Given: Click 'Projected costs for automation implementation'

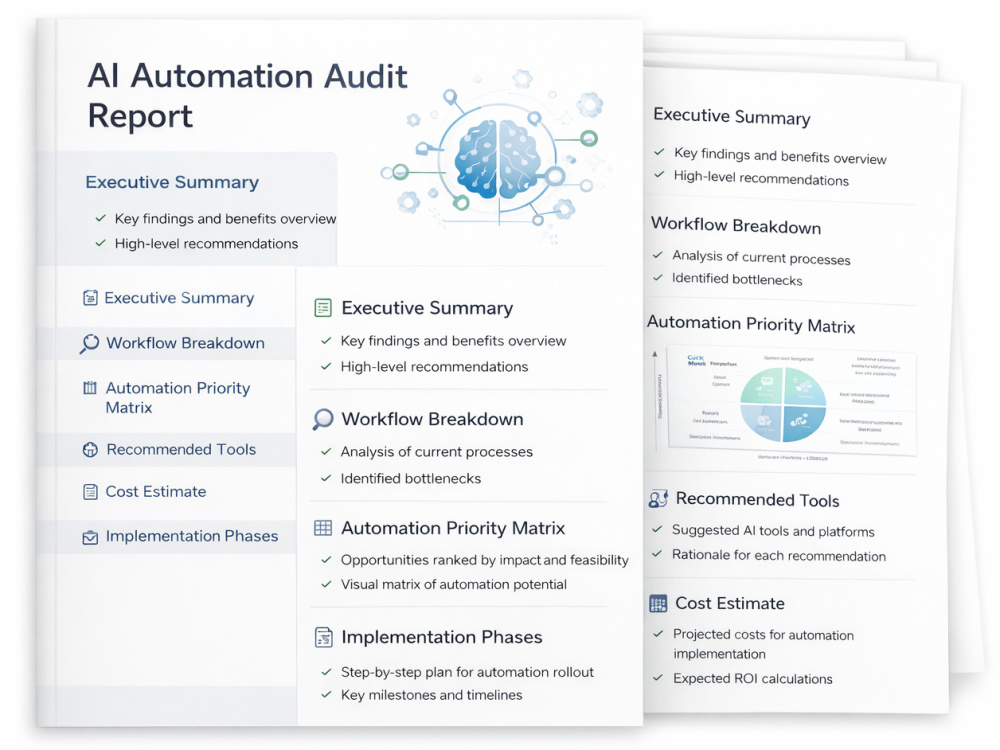Looking at the screenshot, I should [x=763, y=644].
